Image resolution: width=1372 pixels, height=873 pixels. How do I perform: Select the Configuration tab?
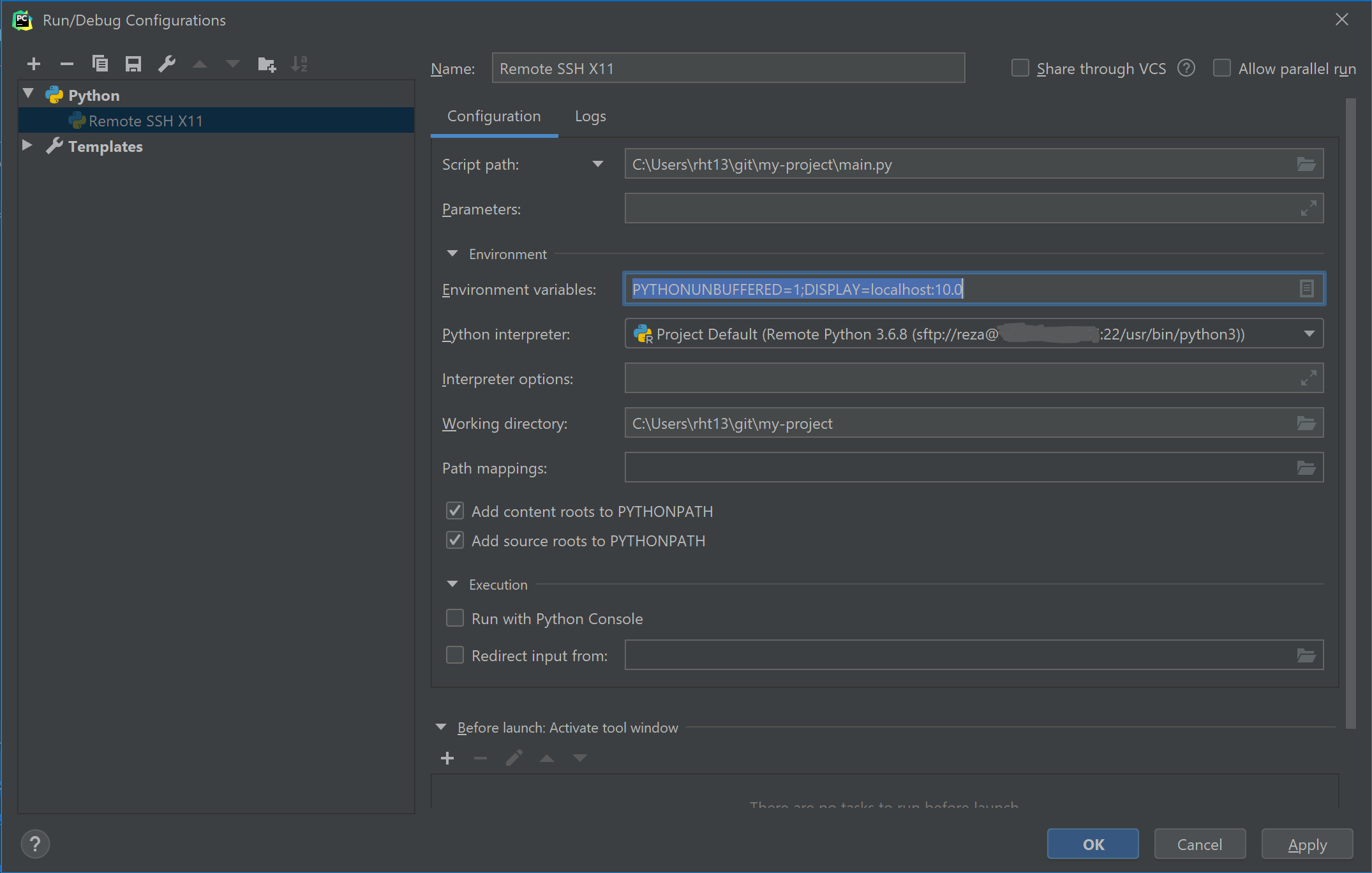click(x=494, y=116)
